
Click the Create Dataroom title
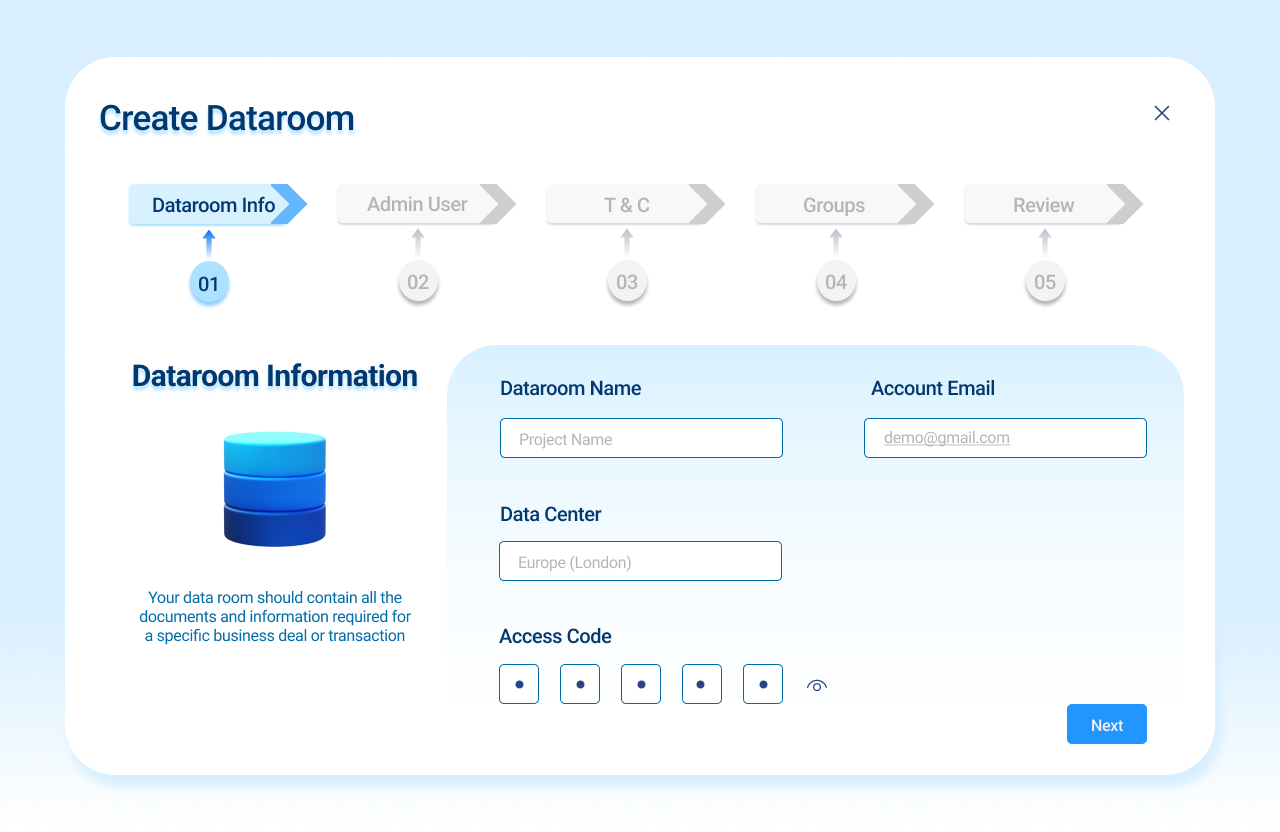[x=227, y=118]
